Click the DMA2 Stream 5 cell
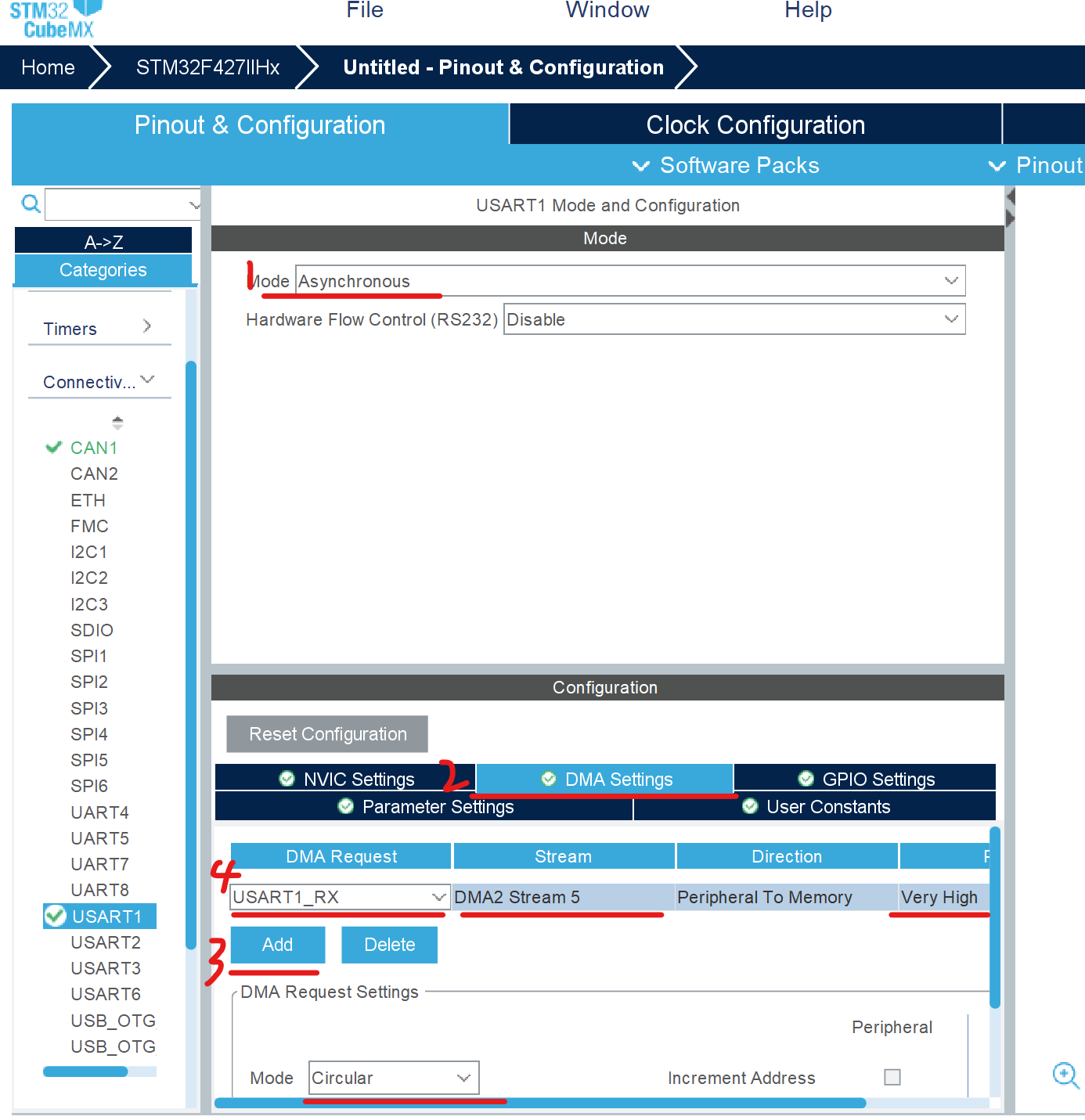1085x1120 pixels. pos(564,897)
